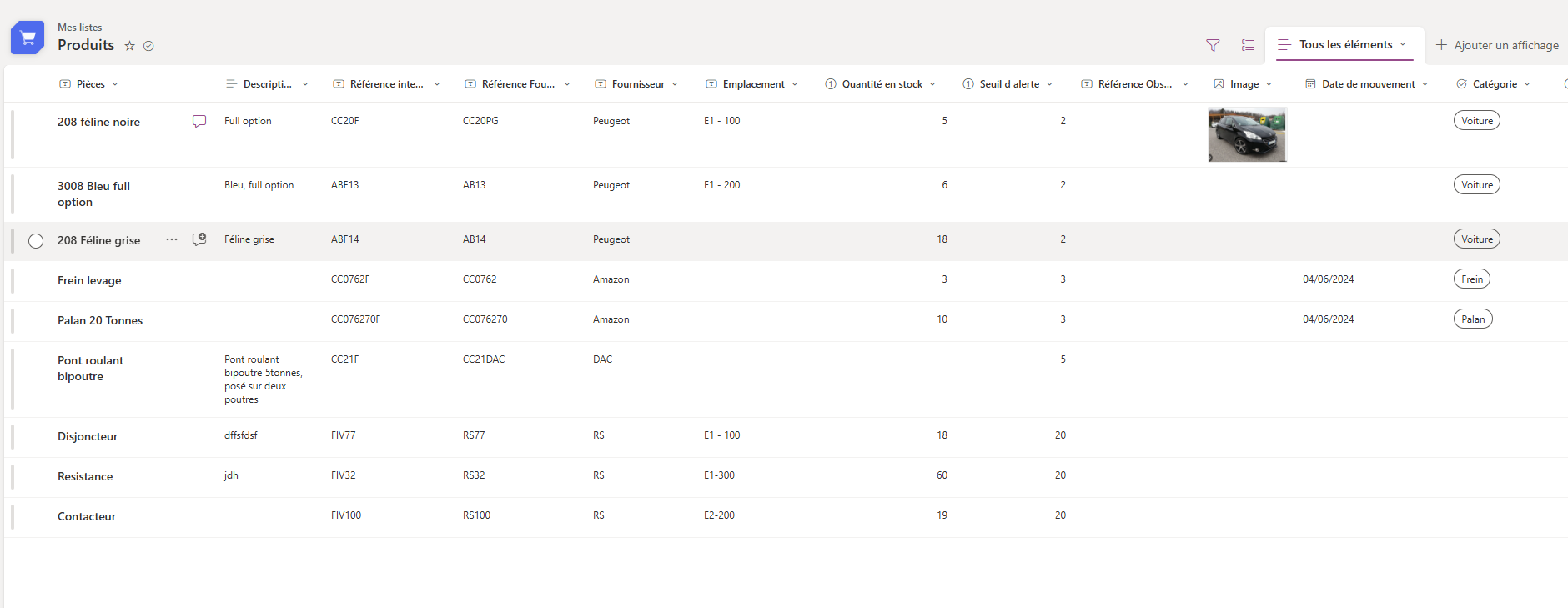Screen dimensions: 1568x608
Task: Click the check-circle status icon beside Produits
Action: click(x=148, y=46)
